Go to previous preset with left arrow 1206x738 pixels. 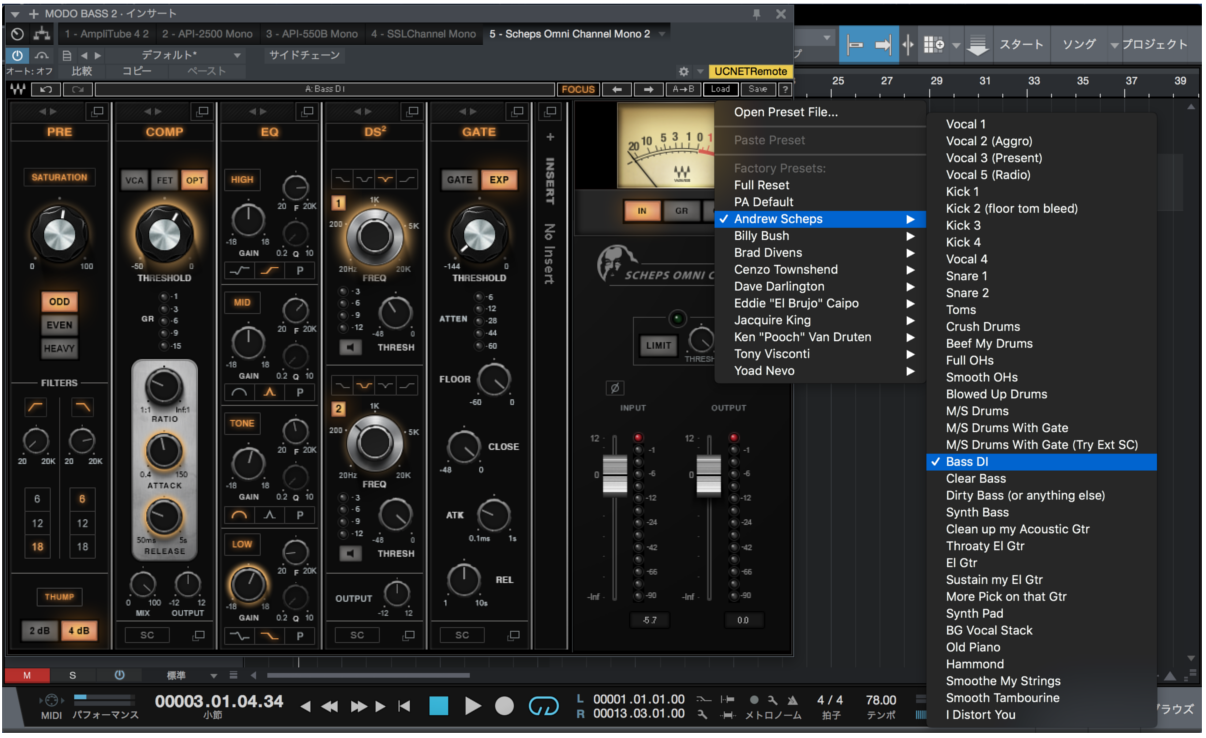point(617,89)
